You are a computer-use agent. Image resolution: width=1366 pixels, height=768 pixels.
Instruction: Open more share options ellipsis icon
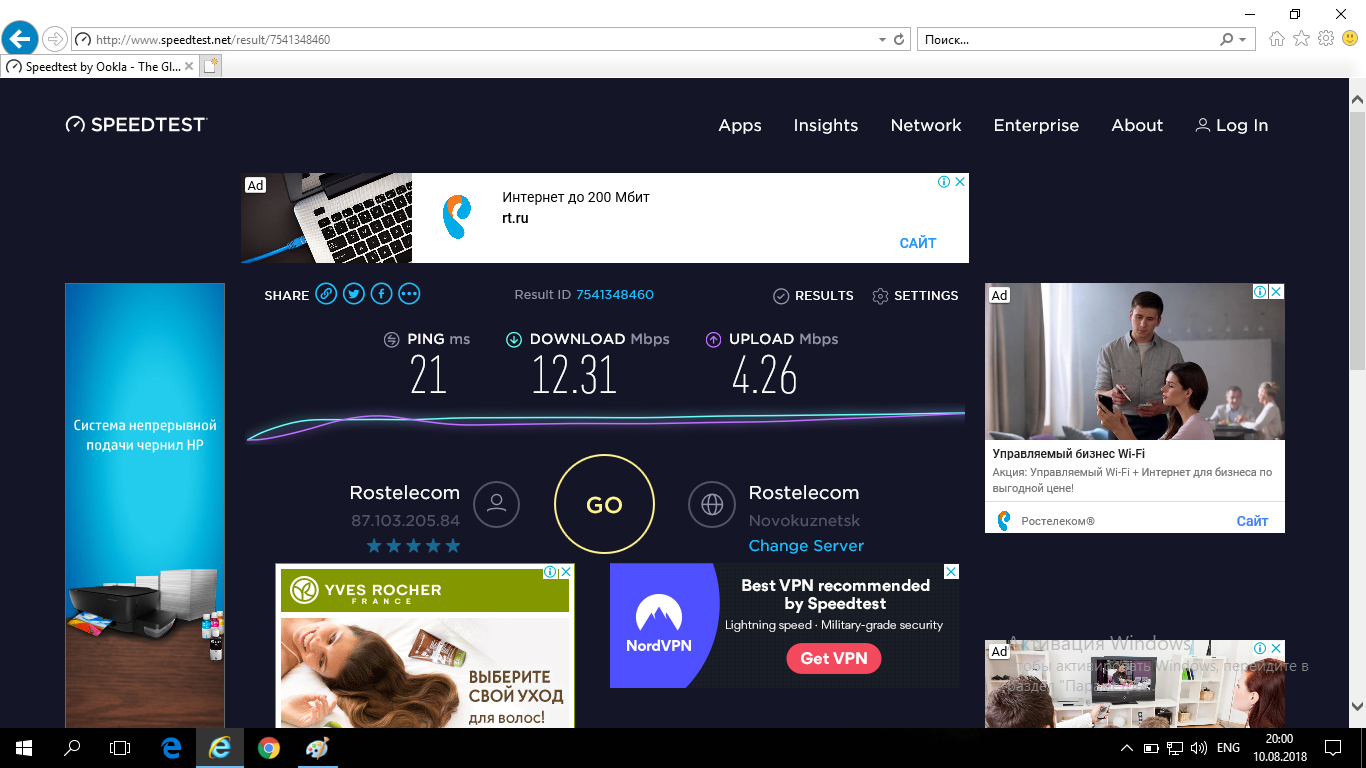click(409, 294)
